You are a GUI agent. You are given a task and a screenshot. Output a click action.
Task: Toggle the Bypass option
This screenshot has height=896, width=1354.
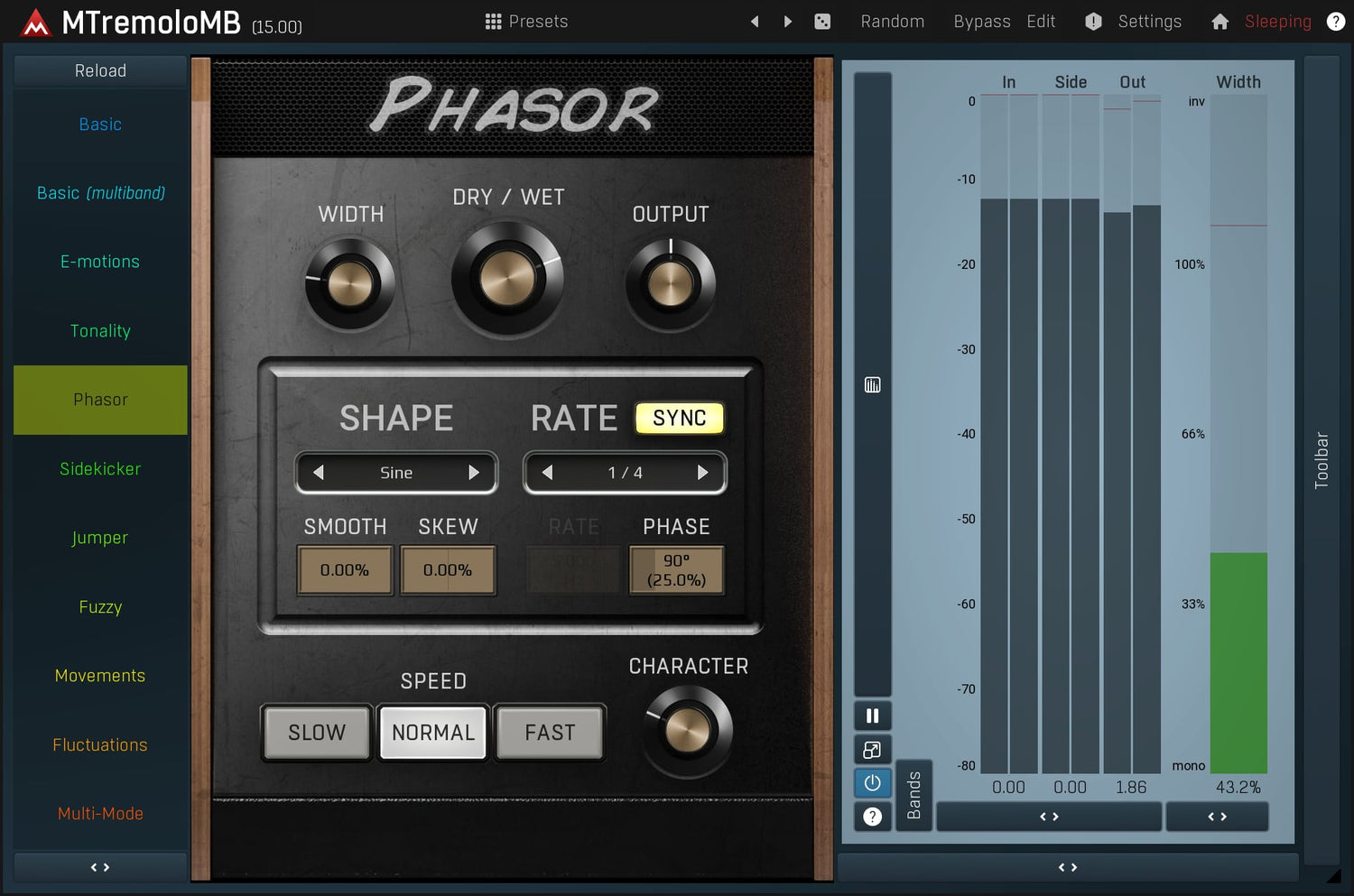[x=981, y=22]
